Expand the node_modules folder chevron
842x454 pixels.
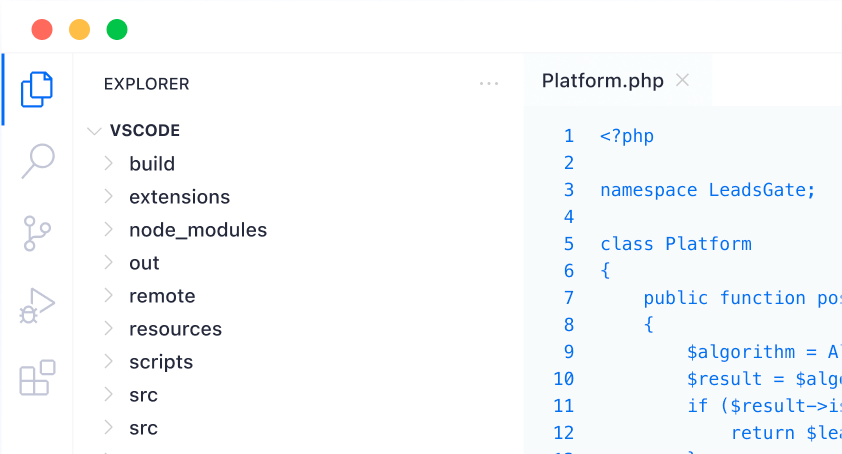pos(108,229)
